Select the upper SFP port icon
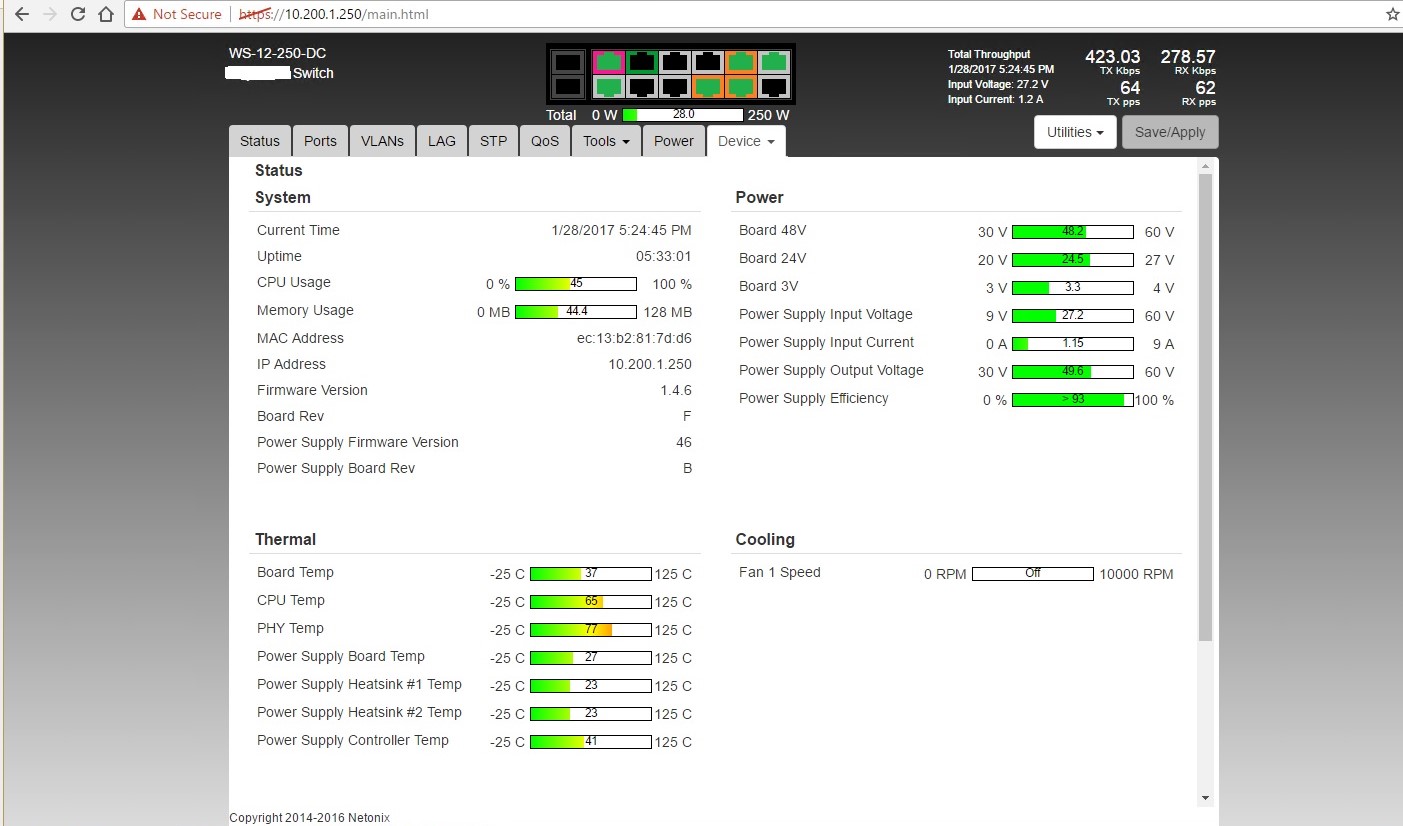This screenshot has width=1403, height=826. [568, 62]
